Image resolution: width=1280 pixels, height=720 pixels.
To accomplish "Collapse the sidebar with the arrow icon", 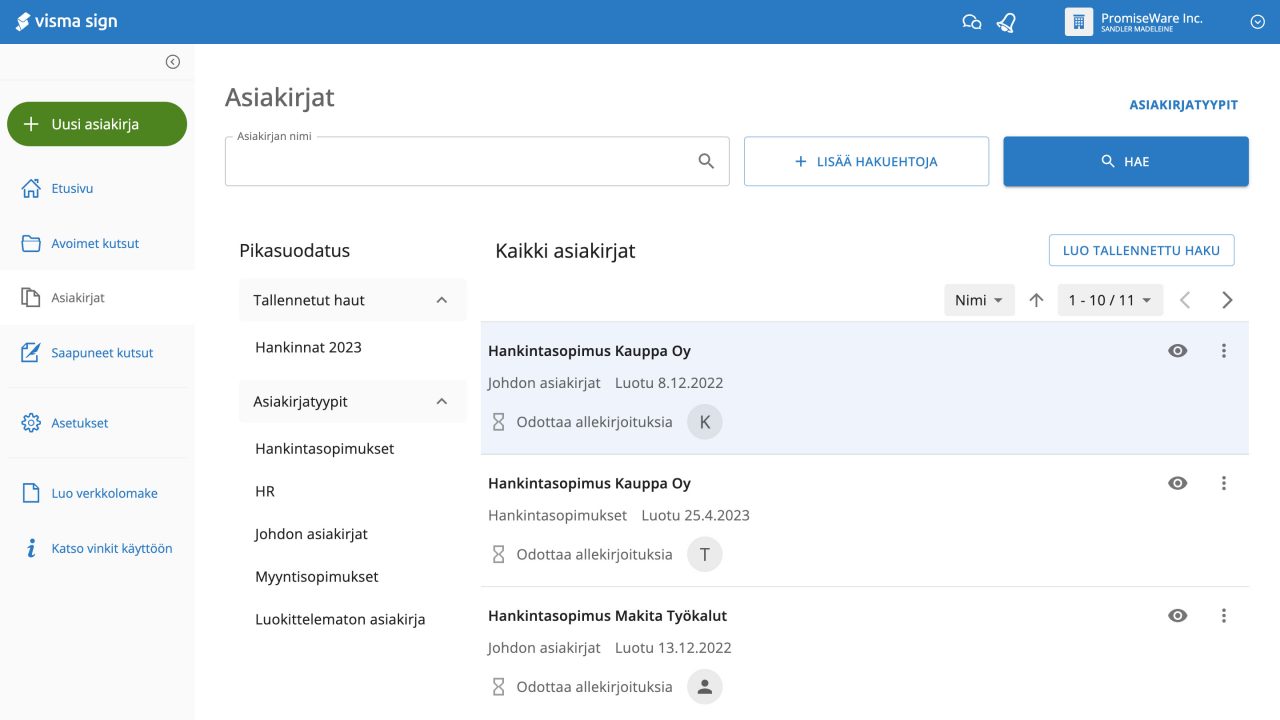I will click(x=173, y=62).
